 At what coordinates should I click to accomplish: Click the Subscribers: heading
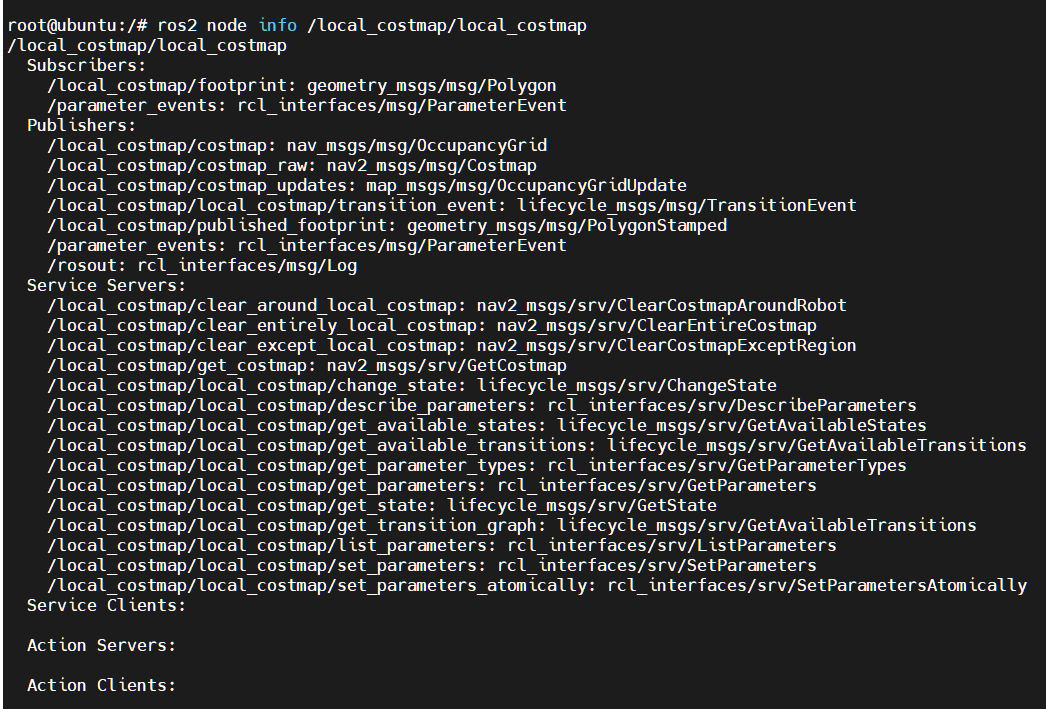click(x=86, y=65)
